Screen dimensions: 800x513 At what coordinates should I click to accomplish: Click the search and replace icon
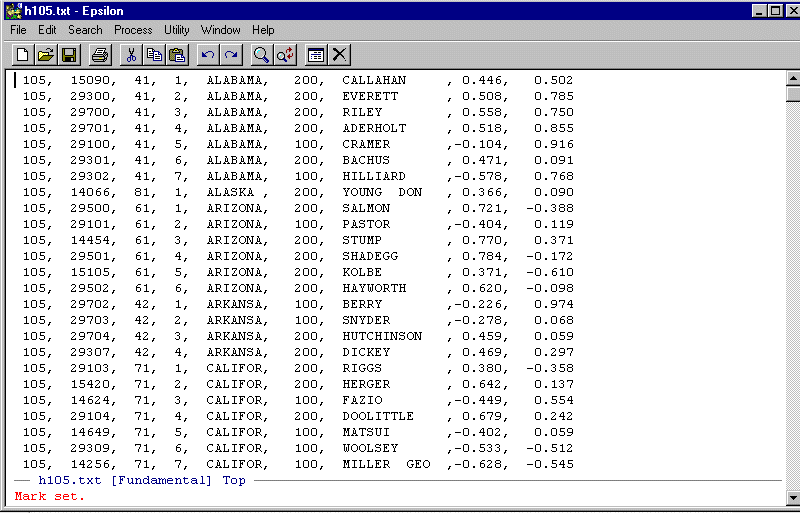[x=285, y=55]
